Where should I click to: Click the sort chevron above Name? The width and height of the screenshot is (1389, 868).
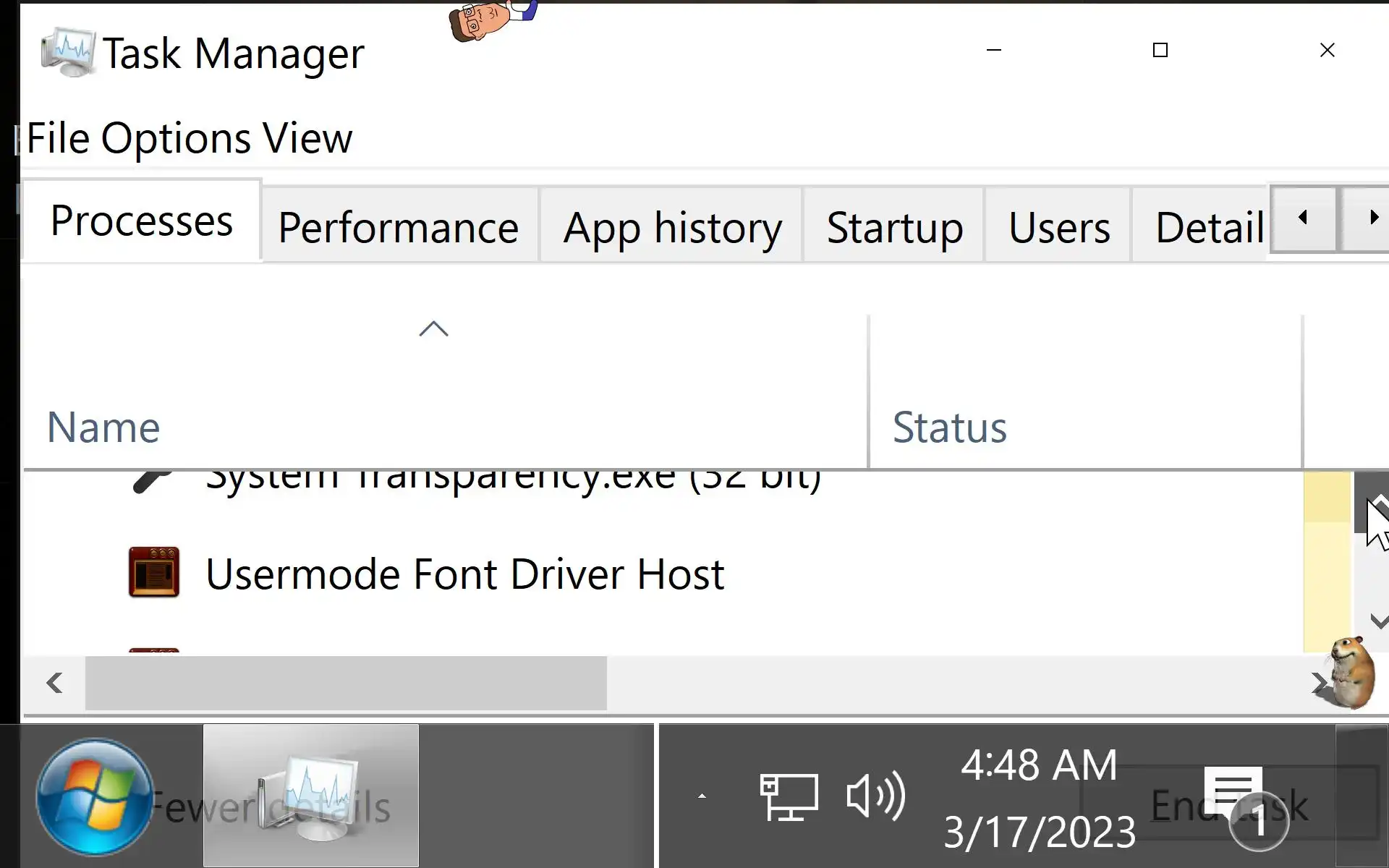click(x=433, y=329)
